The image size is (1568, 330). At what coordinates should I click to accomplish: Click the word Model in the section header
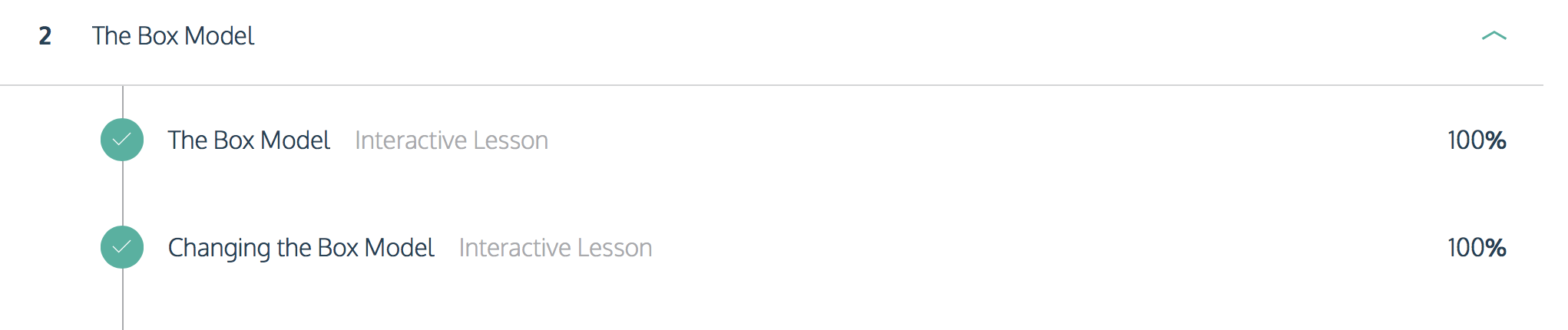tap(220, 36)
